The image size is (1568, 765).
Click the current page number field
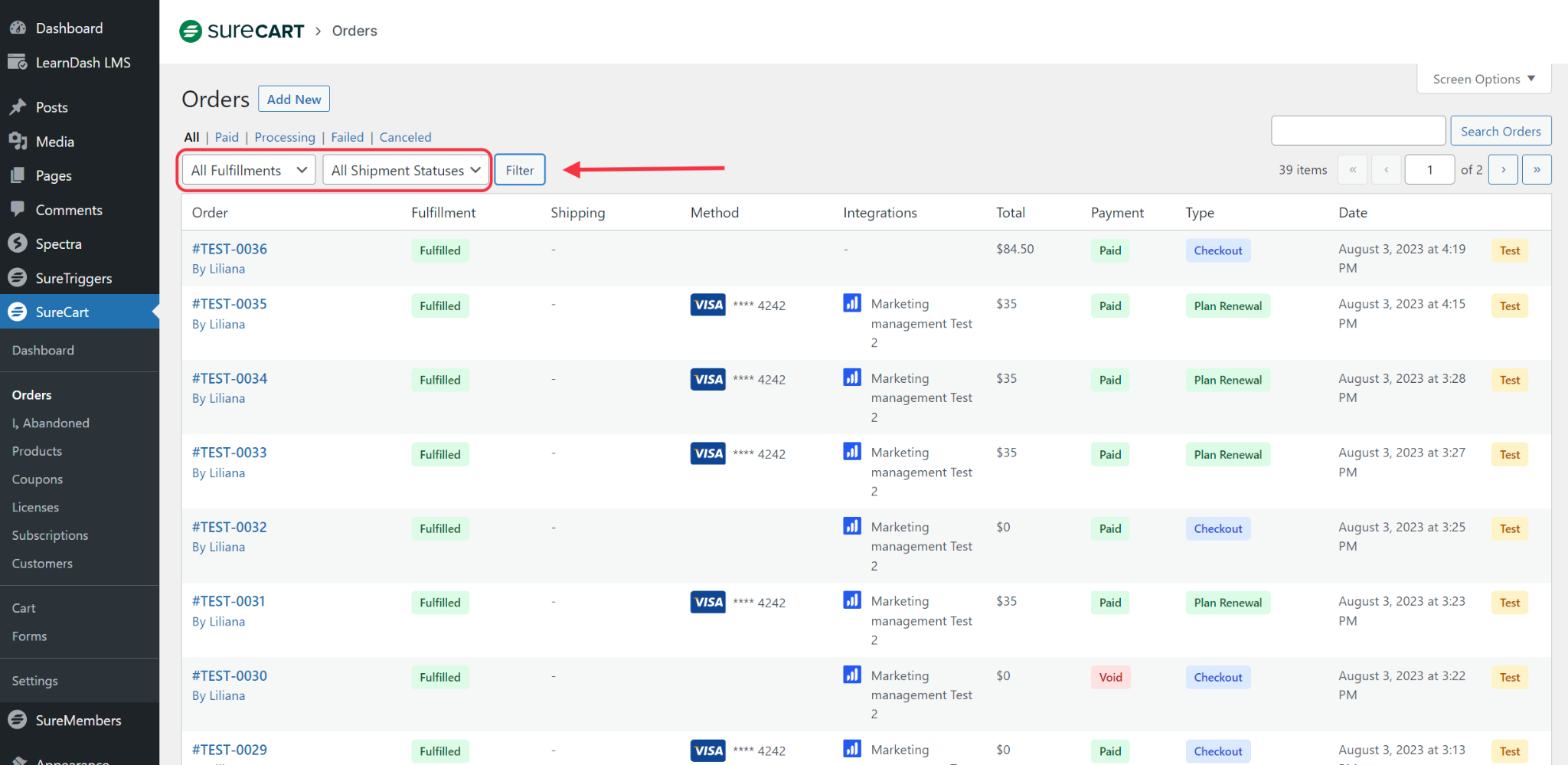tap(1429, 169)
